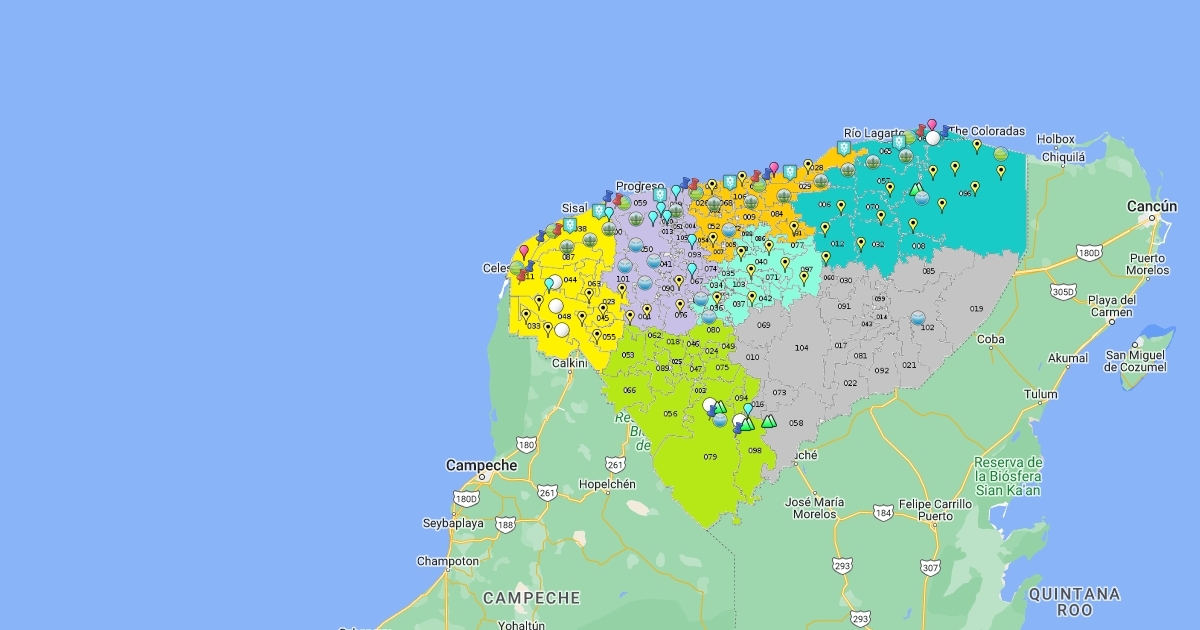This screenshot has height=630, width=1200.
Task: Click the Tulum place label
Action: point(1040,394)
